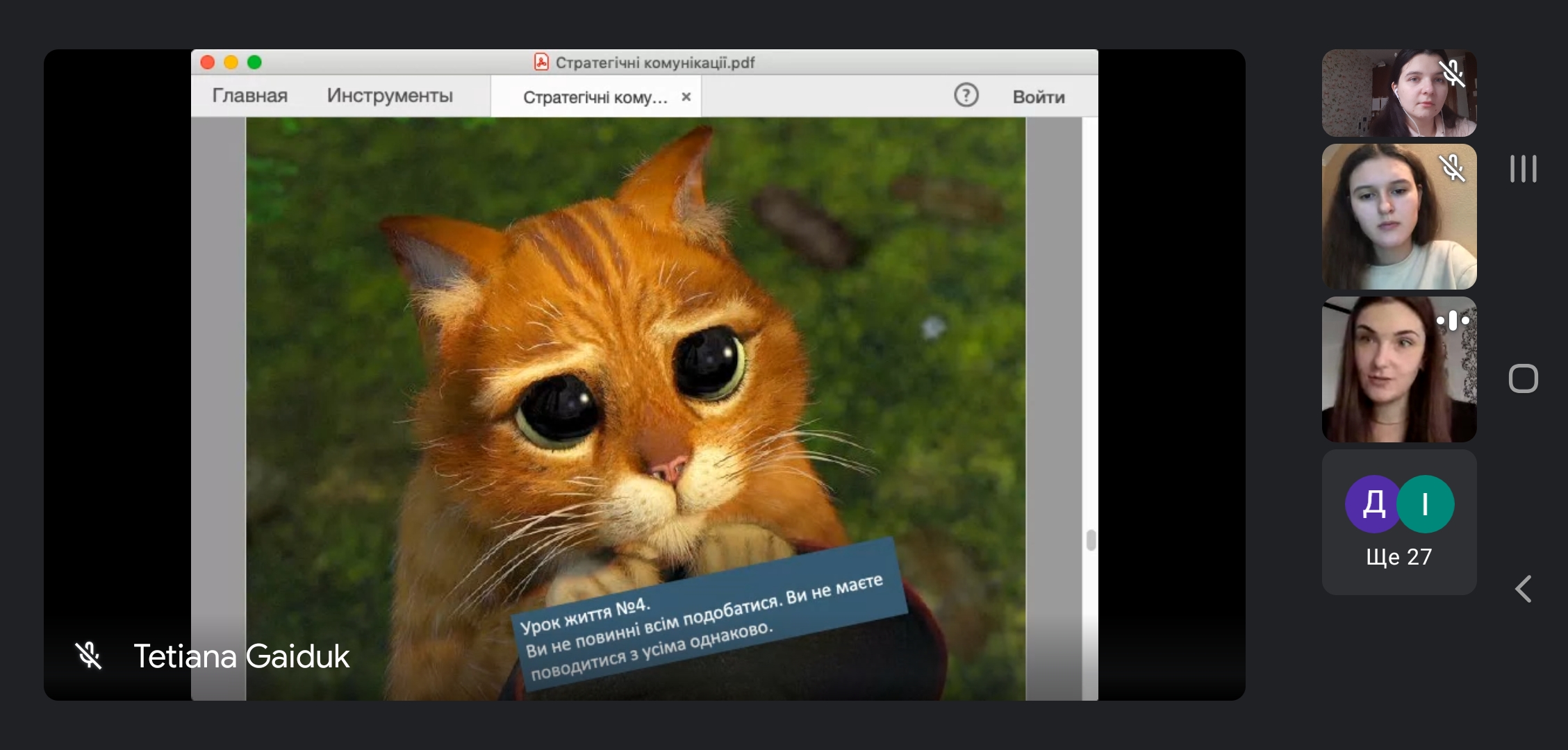Click the PDF file icon in title bar
The height and width of the screenshot is (750, 1568).
(541, 62)
